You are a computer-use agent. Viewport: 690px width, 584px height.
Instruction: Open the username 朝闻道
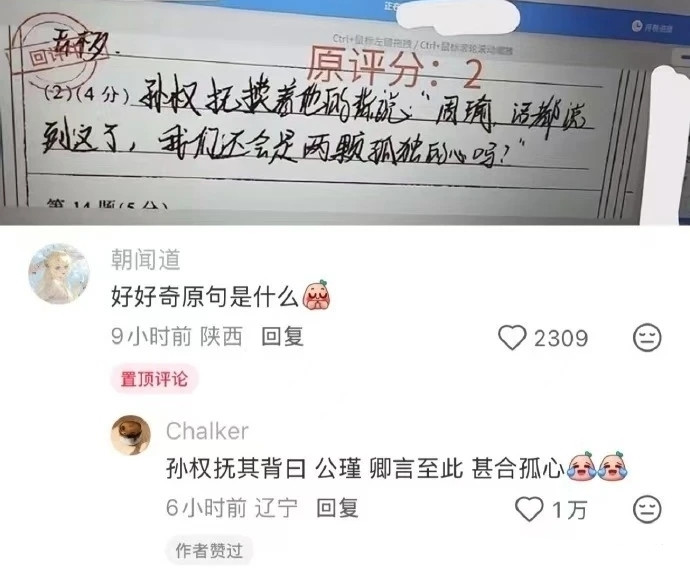click(146, 259)
